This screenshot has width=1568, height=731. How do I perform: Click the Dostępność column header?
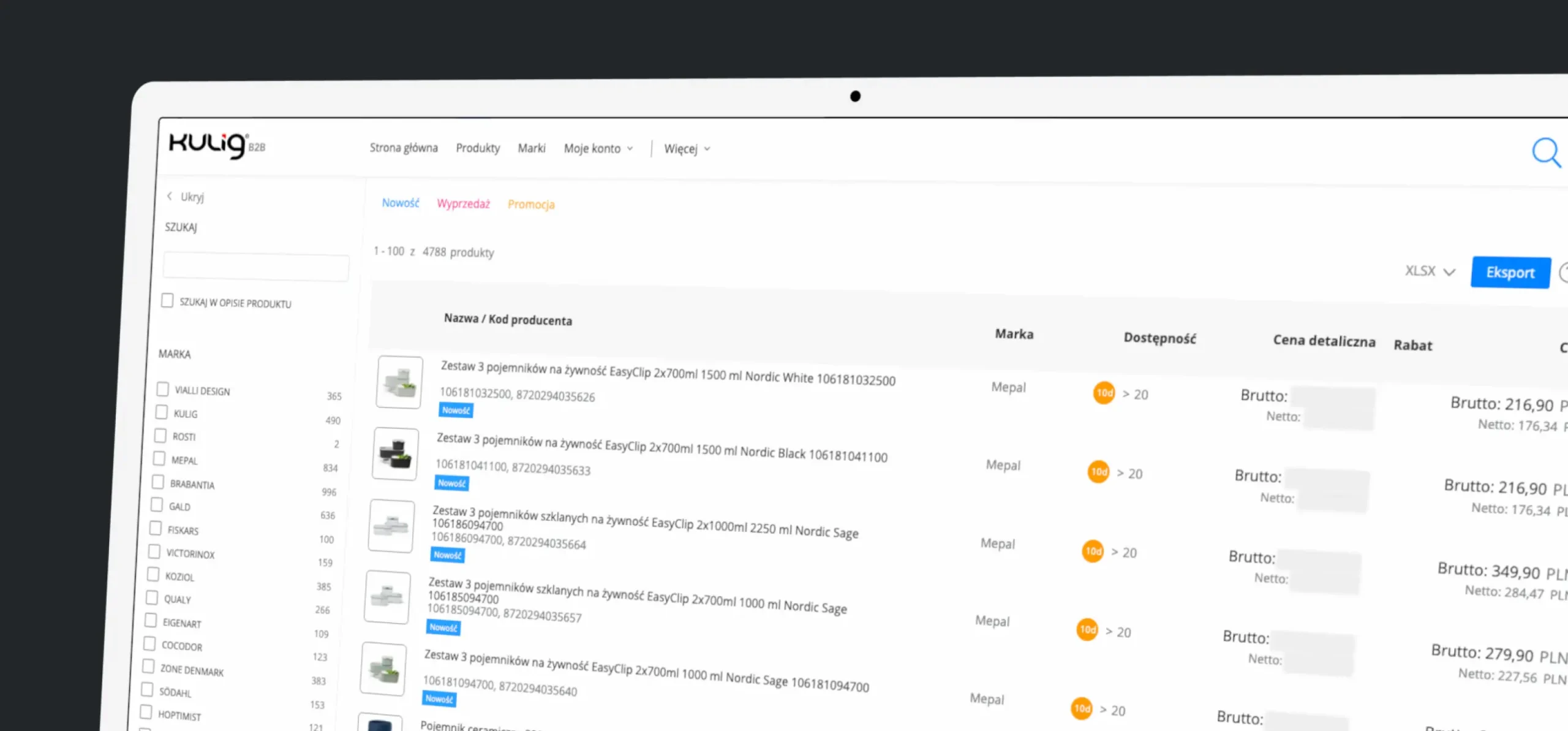(x=1159, y=338)
